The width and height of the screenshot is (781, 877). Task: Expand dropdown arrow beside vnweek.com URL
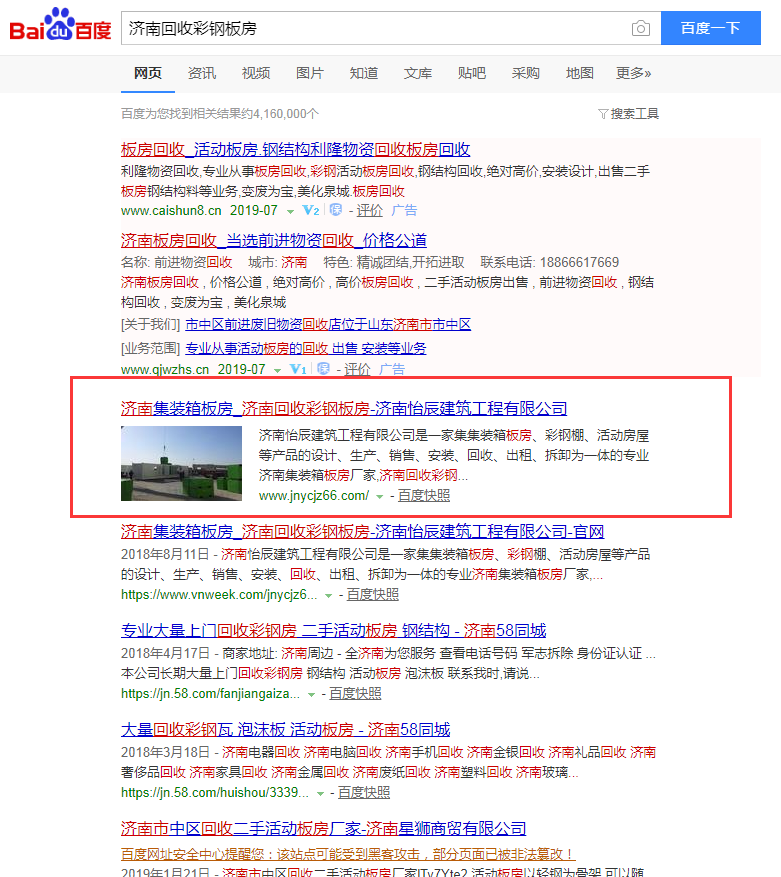point(329,595)
